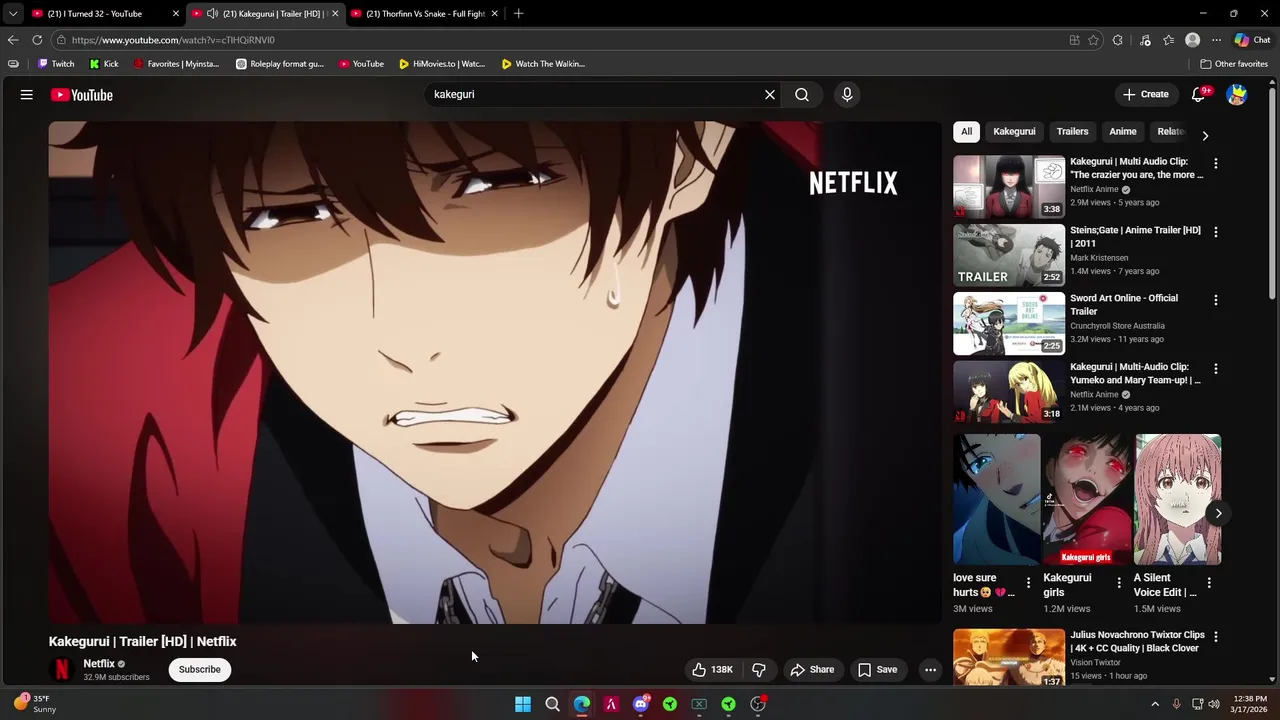The height and width of the screenshot is (720, 1280).
Task: Dislike the Kakegurui trailer video
Action: pyautogui.click(x=759, y=670)
